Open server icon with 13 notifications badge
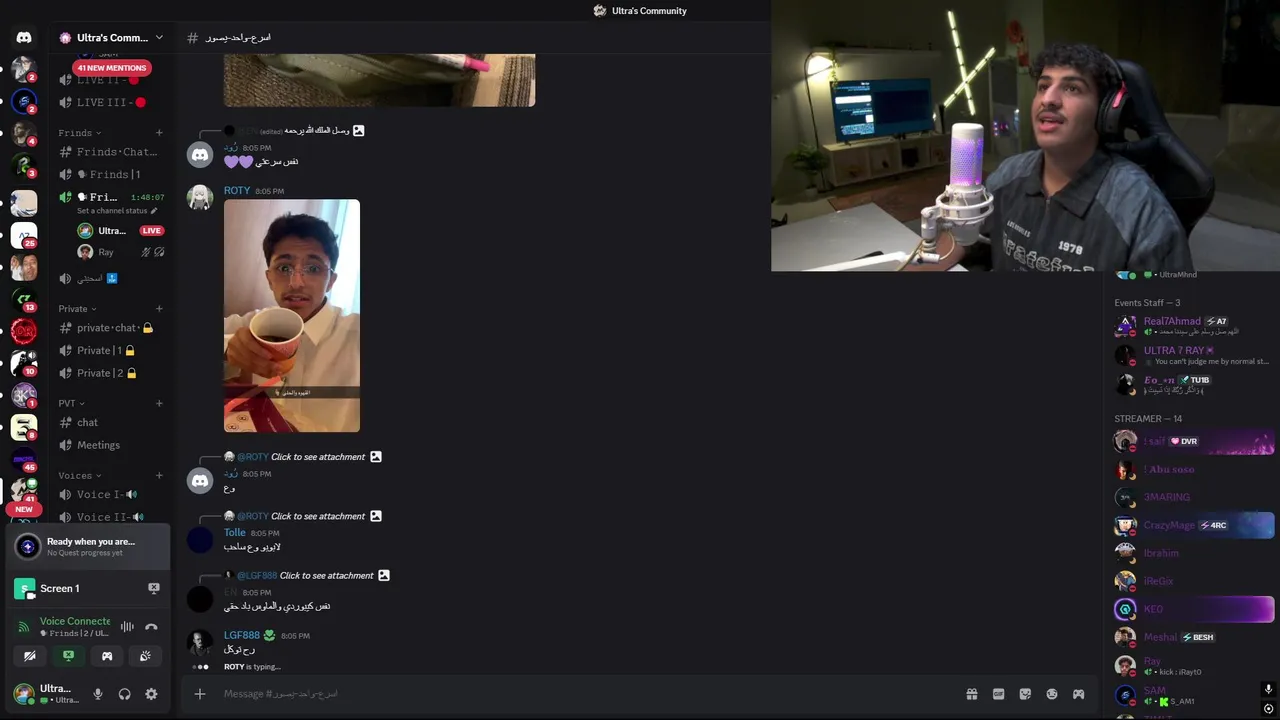 click(x=24, y=299)
